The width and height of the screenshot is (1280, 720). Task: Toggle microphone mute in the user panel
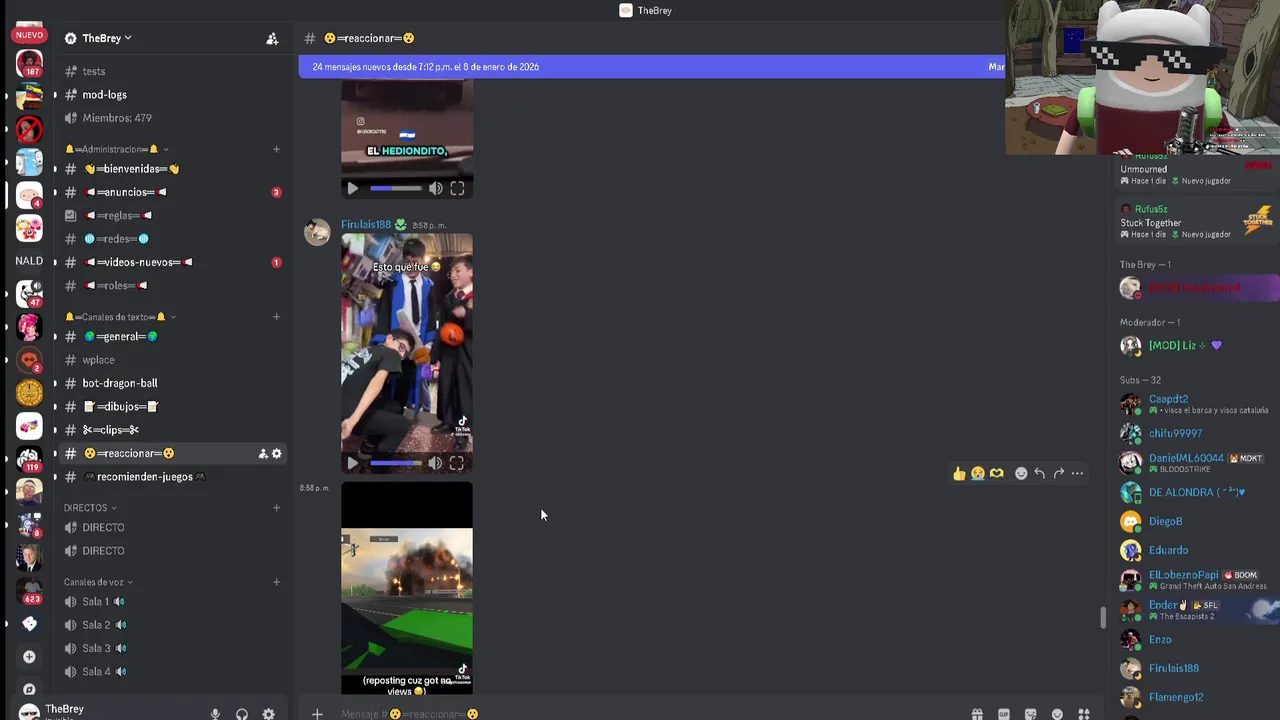(x=215, y=714)
